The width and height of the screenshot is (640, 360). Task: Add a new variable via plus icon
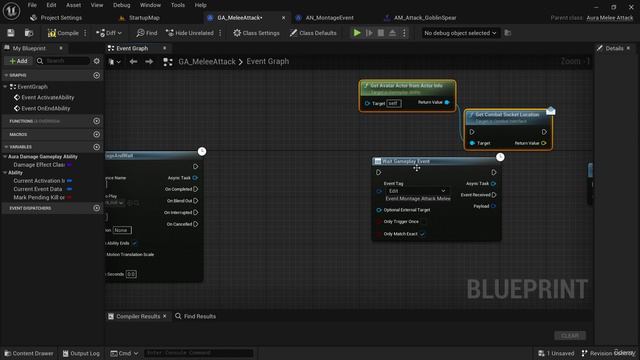(97, 147)
